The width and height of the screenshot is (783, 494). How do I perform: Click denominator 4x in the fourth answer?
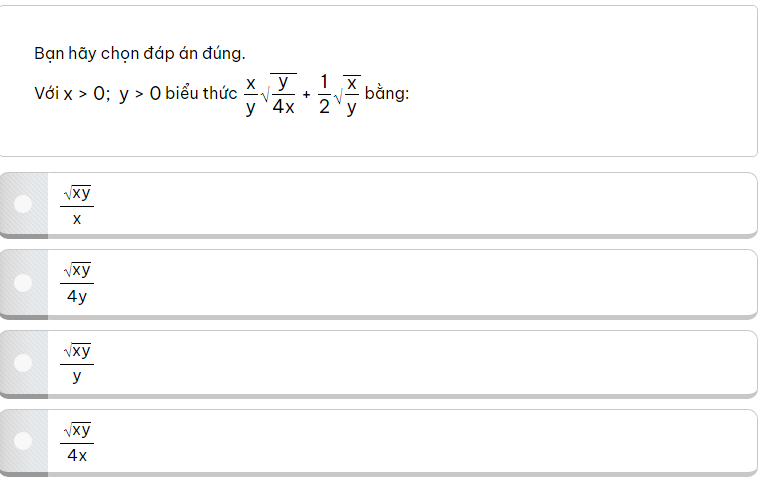(77, 455)
